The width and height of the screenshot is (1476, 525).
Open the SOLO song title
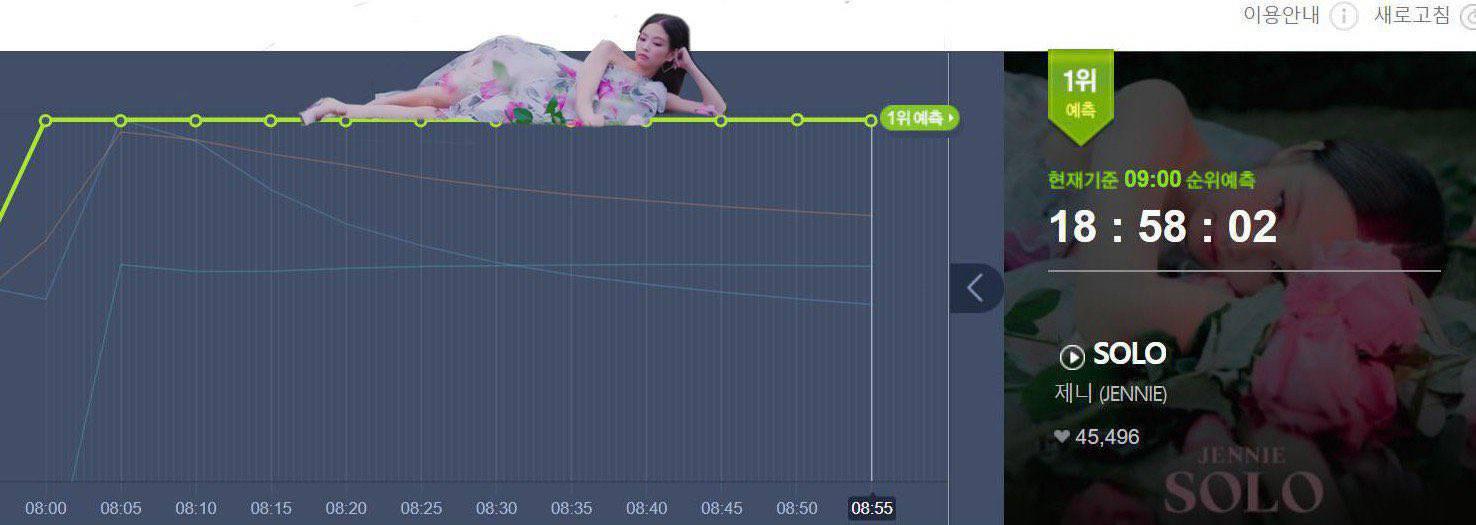point(1129,353)
